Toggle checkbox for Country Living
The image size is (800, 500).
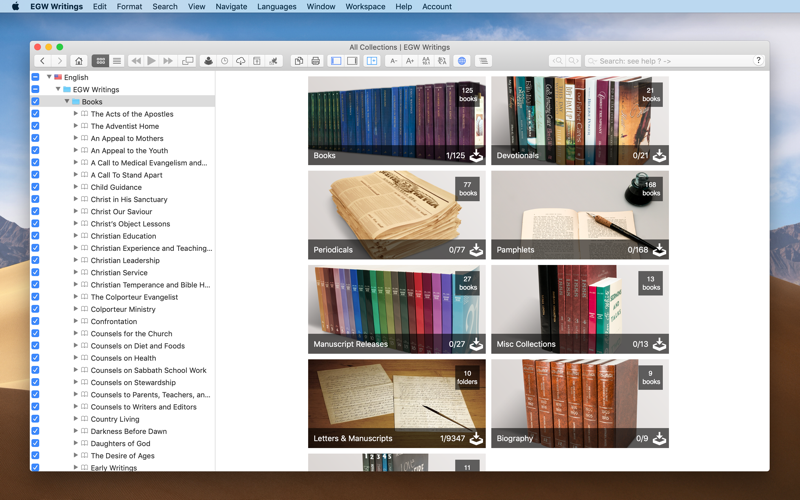coord(35,419)
